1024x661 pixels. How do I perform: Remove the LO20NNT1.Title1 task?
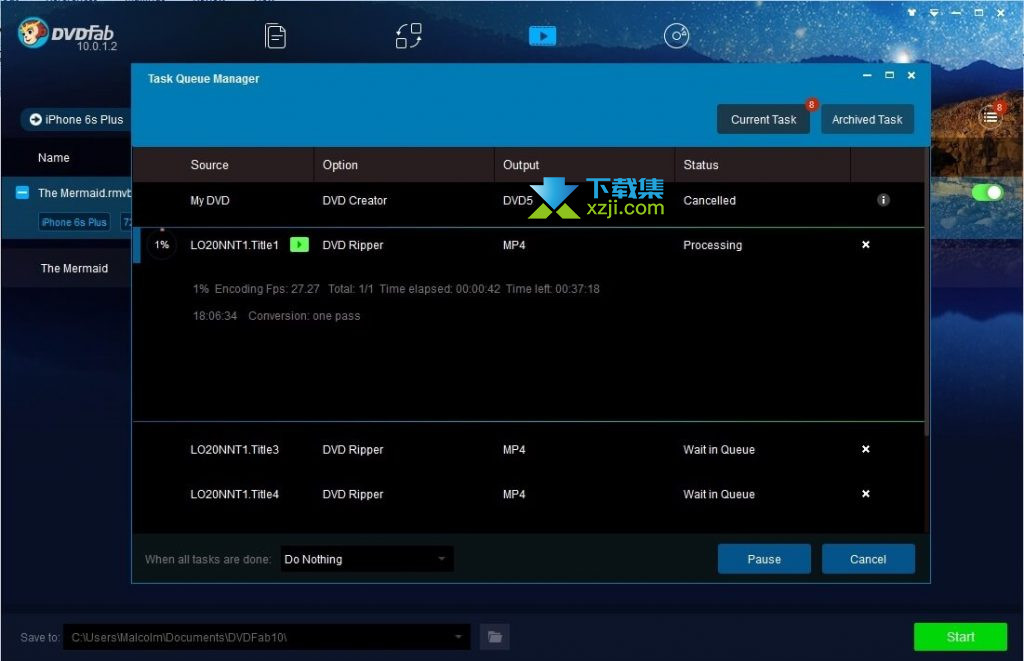click(x=866, y=244)
